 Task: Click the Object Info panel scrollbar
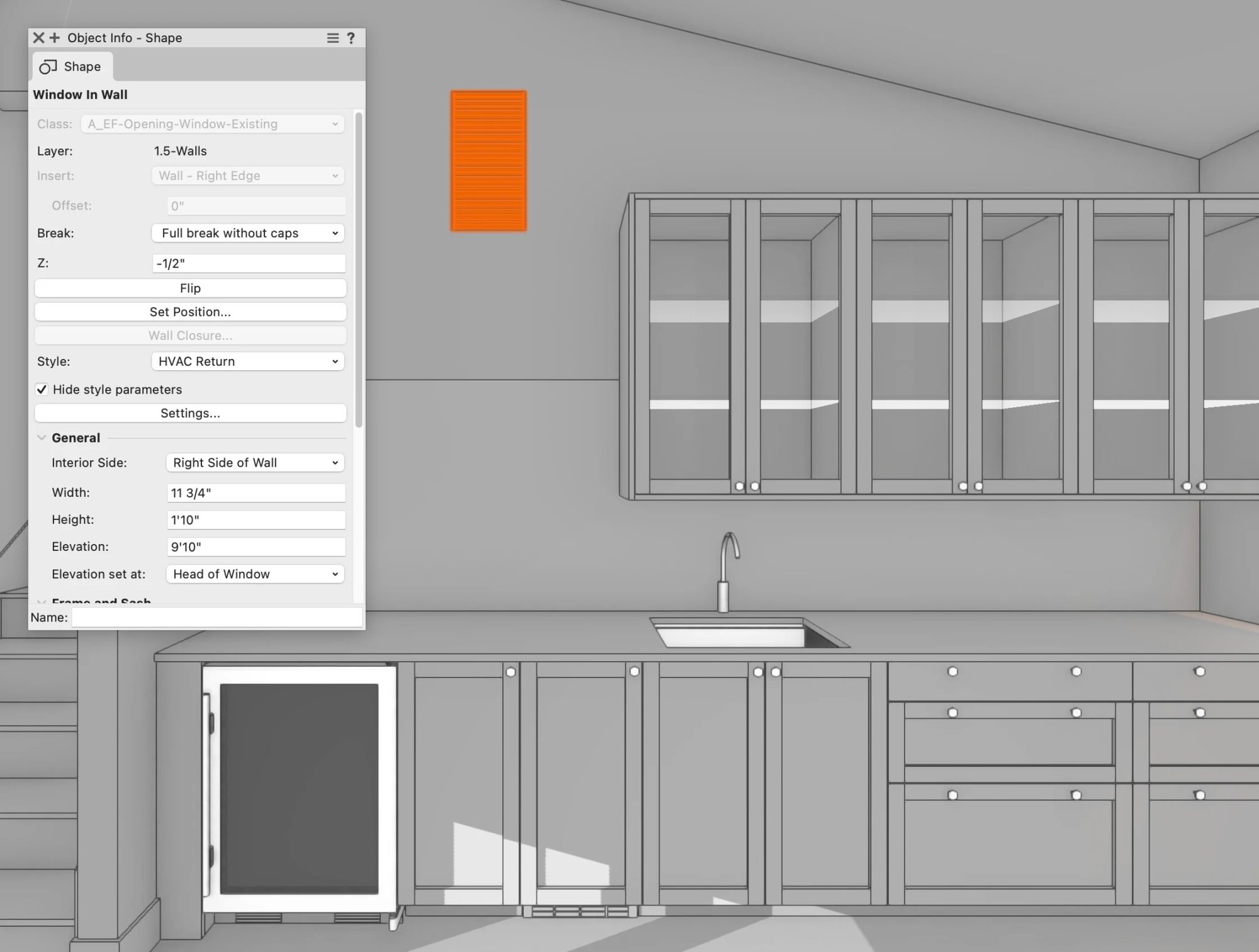click(359, 271)
